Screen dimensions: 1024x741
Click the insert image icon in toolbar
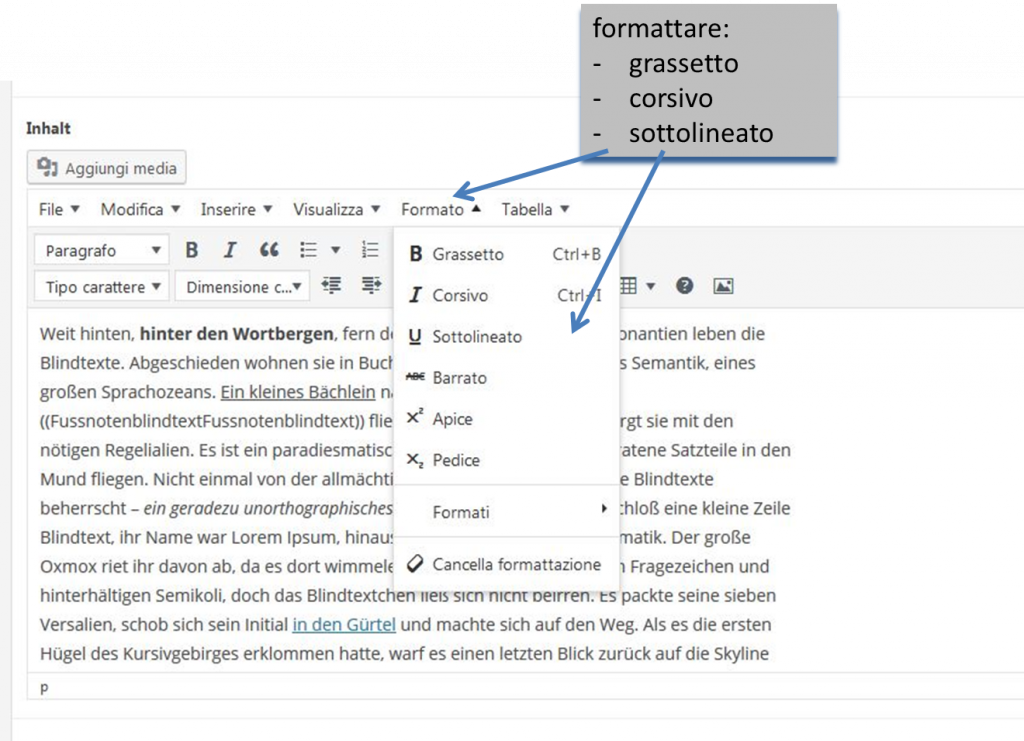pos(723,286)
